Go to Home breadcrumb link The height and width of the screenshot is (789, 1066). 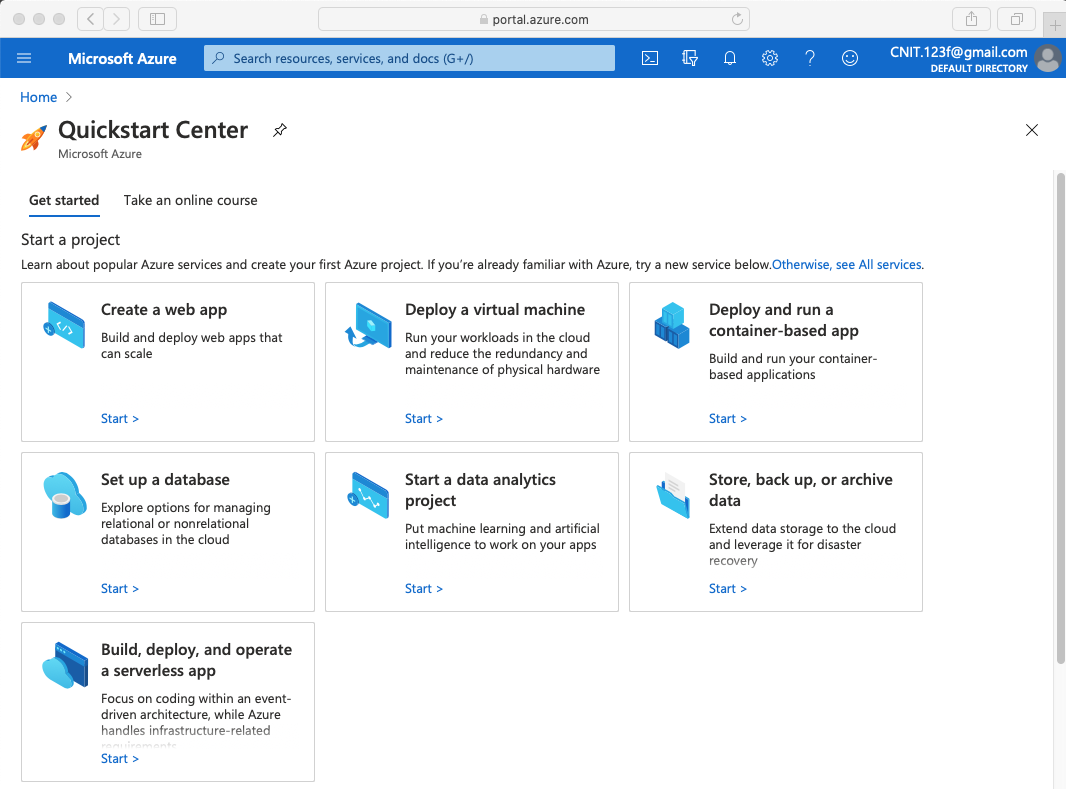(x=39, y=97)
